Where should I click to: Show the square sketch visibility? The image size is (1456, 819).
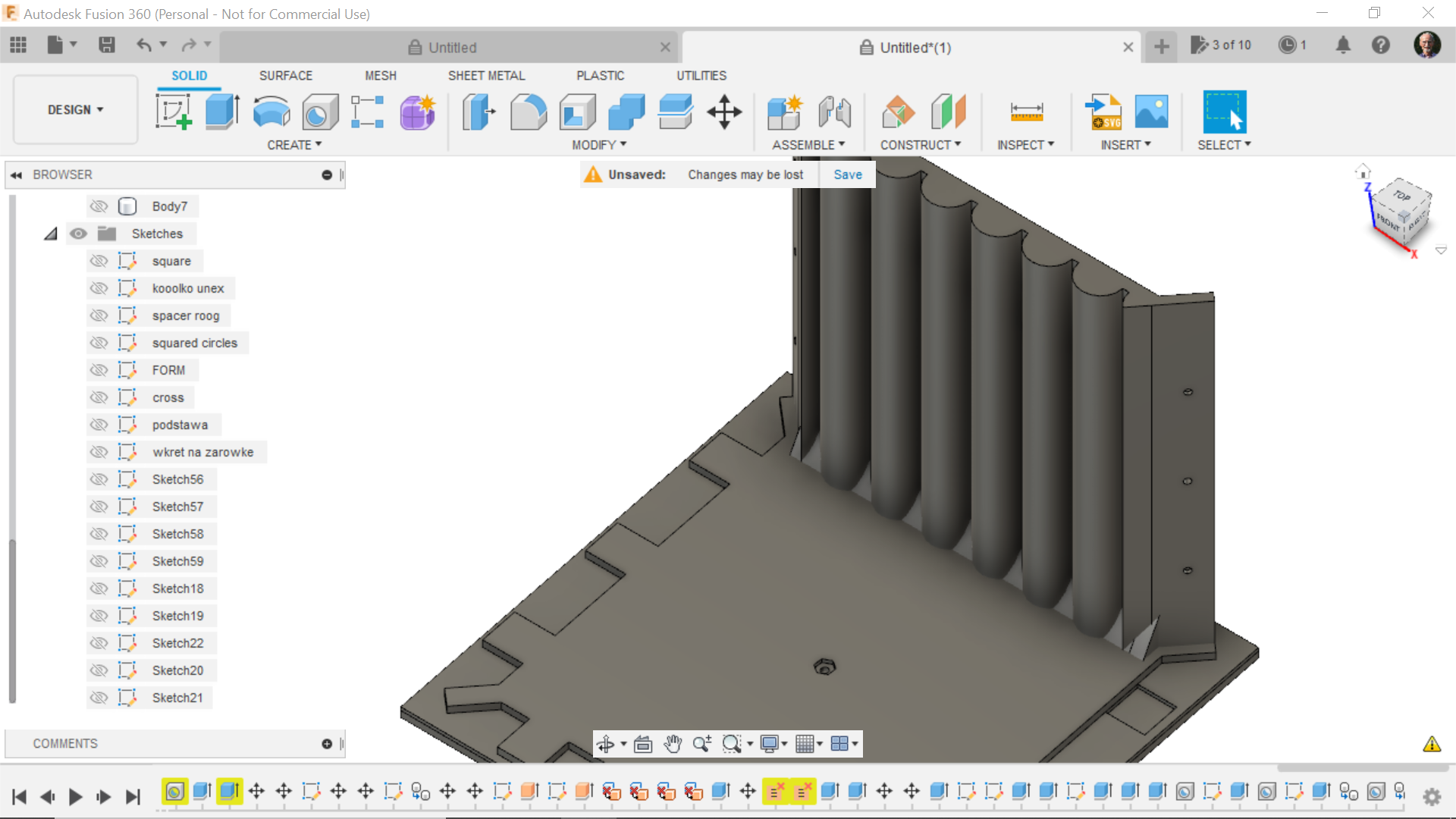click(x=99, y=260)
